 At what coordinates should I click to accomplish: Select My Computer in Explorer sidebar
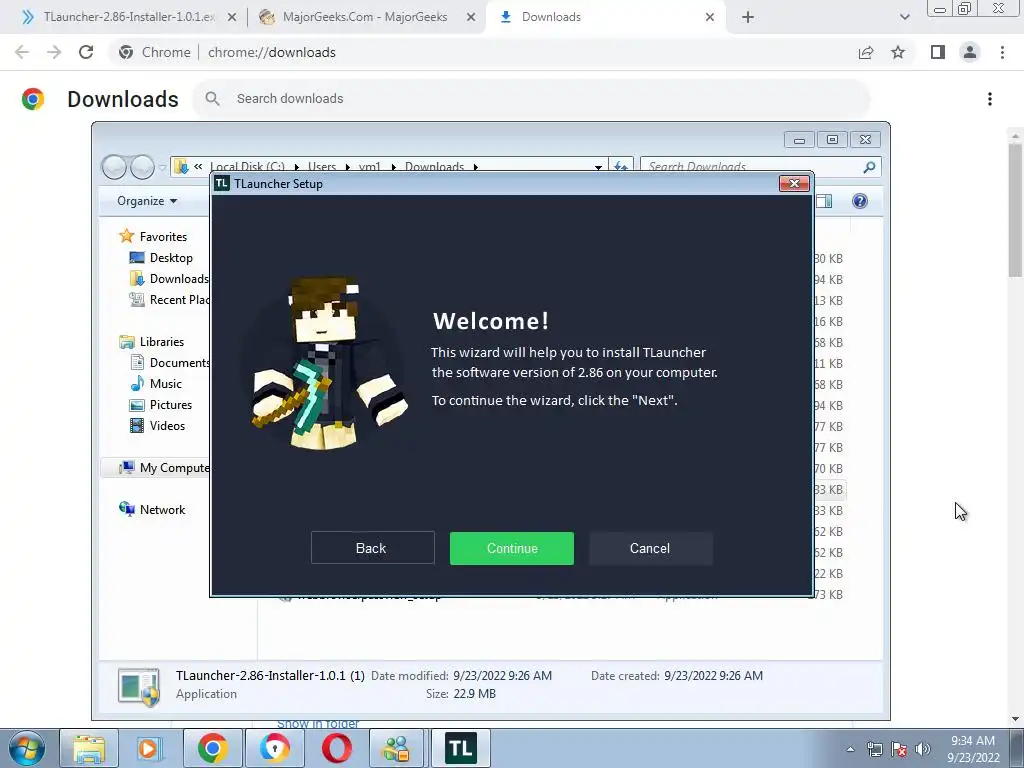(x=163, y=468)
